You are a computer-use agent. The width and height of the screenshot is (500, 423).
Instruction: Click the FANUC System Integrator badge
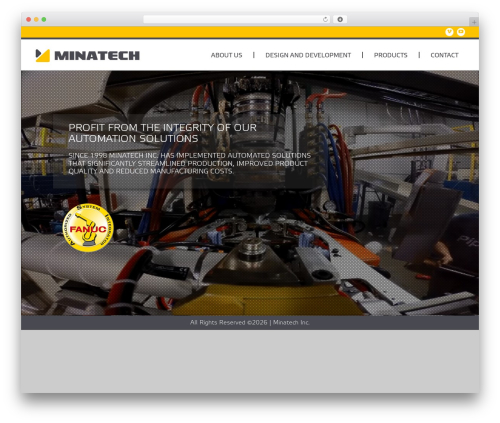tap(88, 228)
